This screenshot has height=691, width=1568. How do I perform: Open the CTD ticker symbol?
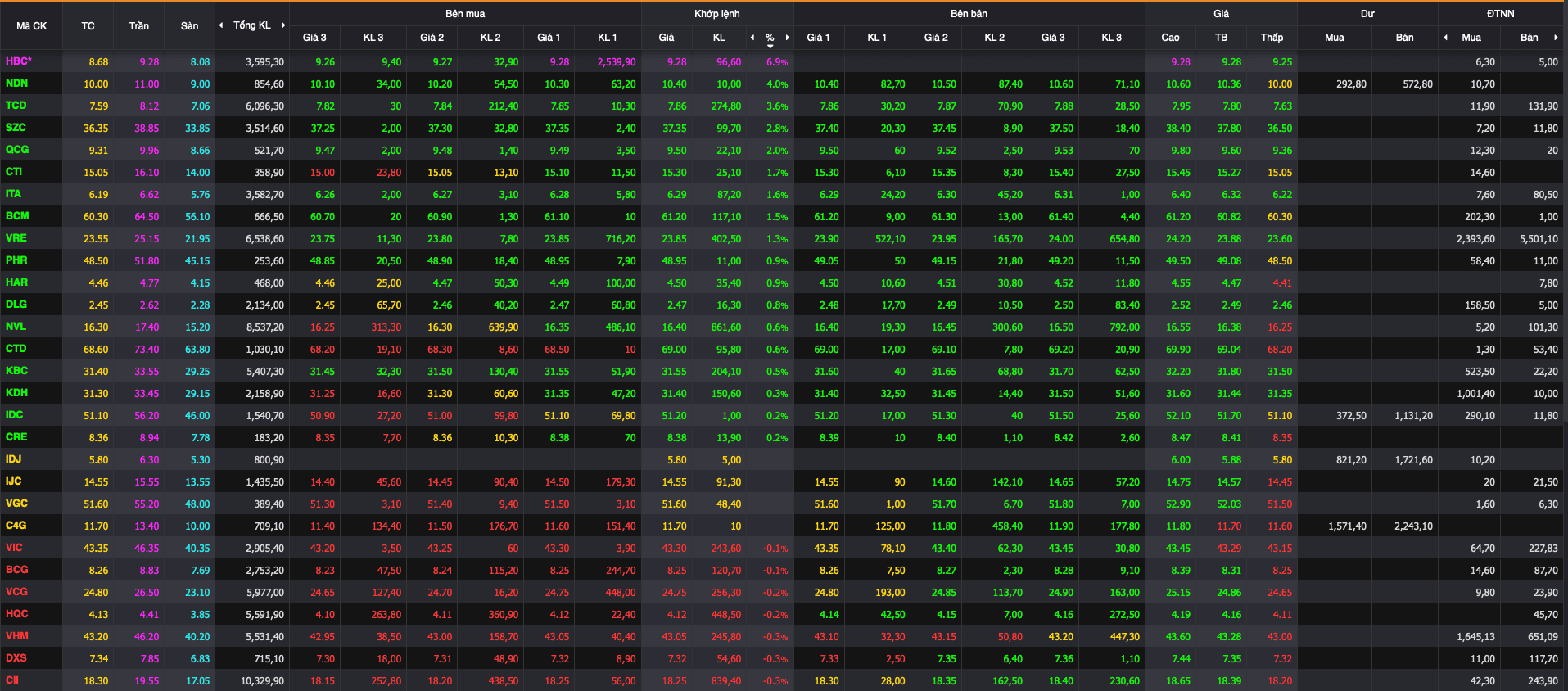click(x=16, y=349)
